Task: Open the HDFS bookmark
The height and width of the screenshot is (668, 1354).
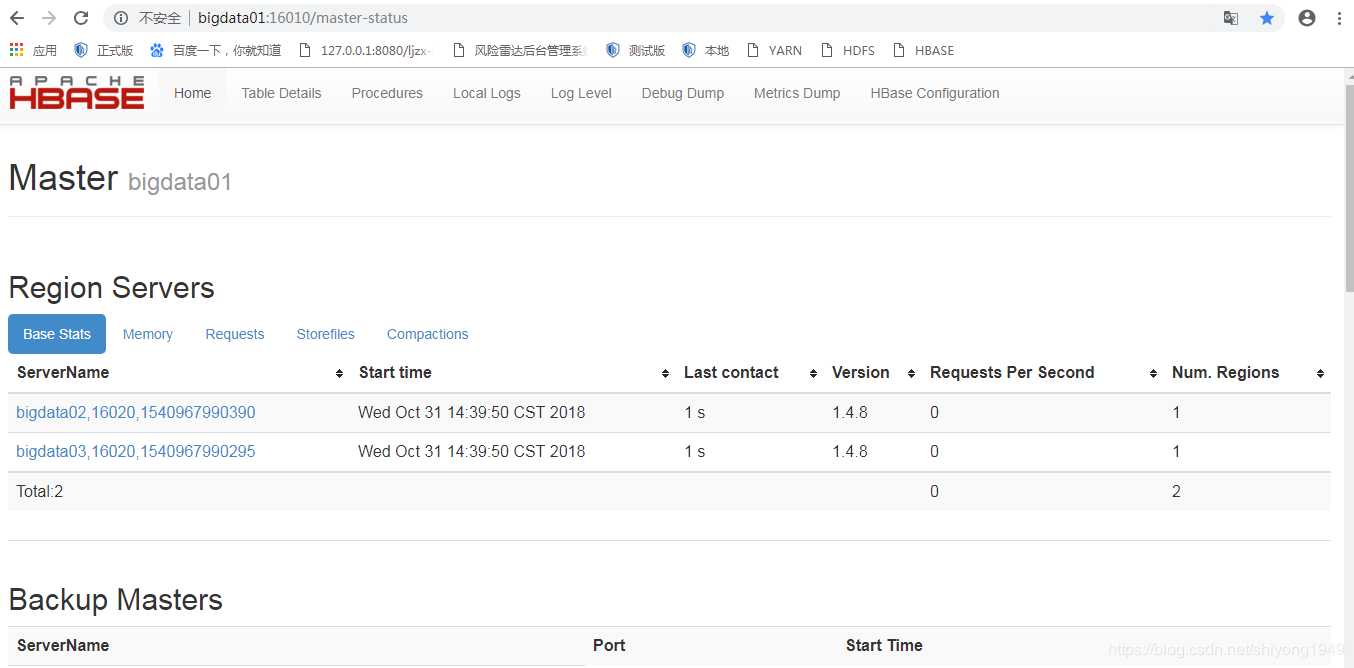Action: pos(847,50)
